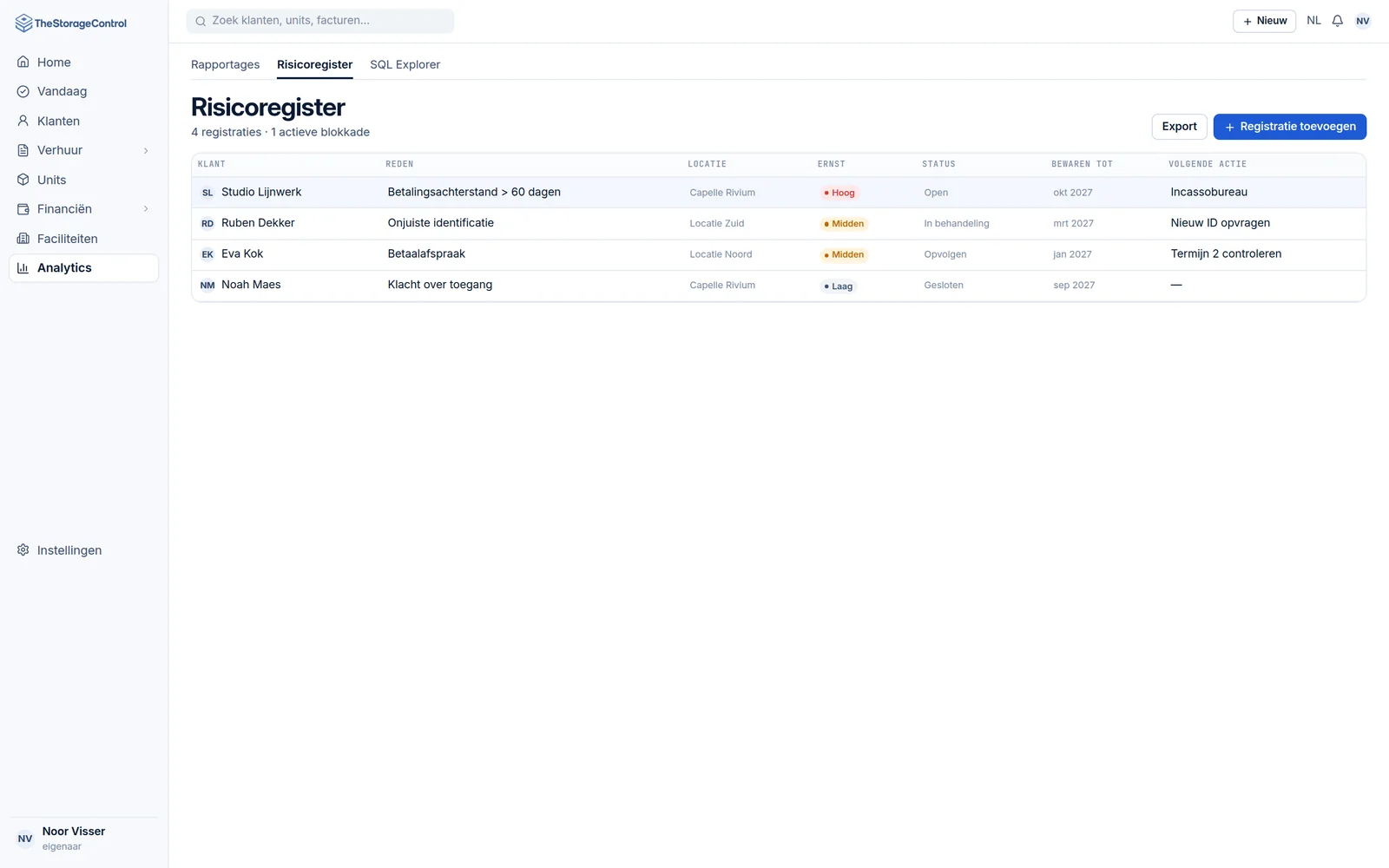The width and height of the screenshot is (1389, 868).
Task: Click the NV avatar in top bar
Action: tap(1363, 21)
